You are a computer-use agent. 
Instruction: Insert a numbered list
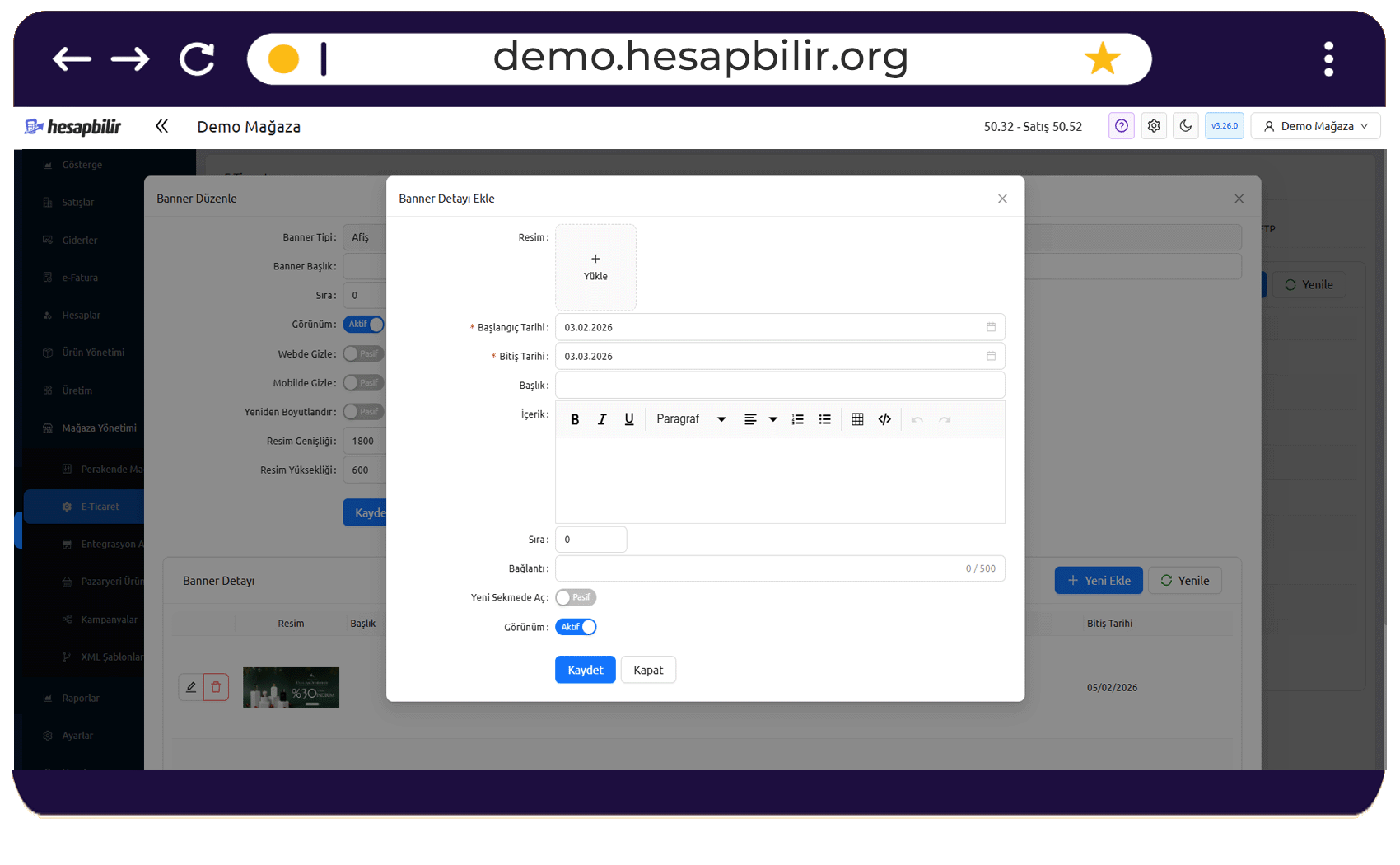click(x=797, y=419)
